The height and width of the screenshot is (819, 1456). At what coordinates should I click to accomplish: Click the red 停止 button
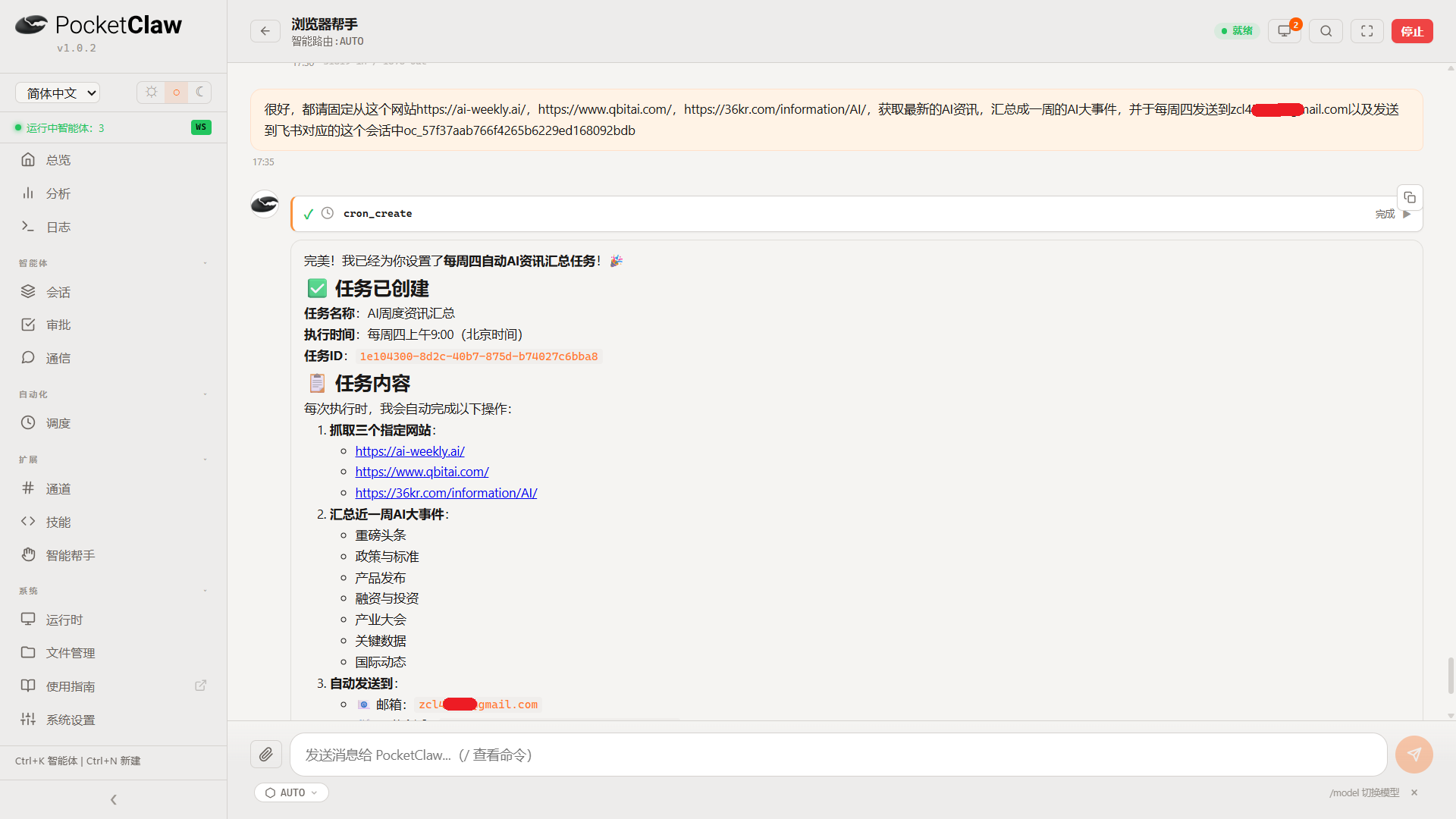pyautogui.click(x=1412, y=31)
